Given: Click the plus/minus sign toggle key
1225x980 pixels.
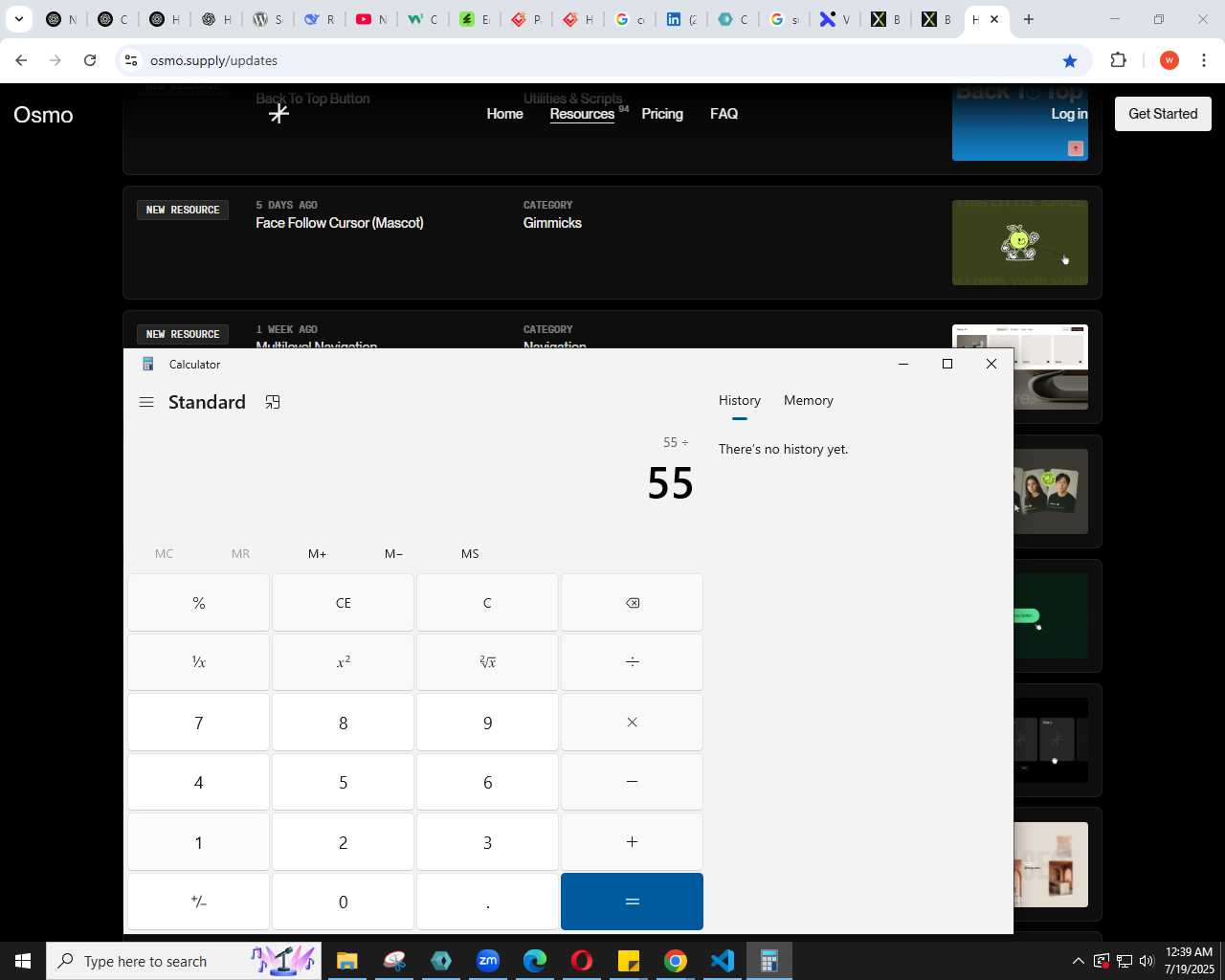Looking at the screenshot, I should pyautogui.click(x=199, y=902).
